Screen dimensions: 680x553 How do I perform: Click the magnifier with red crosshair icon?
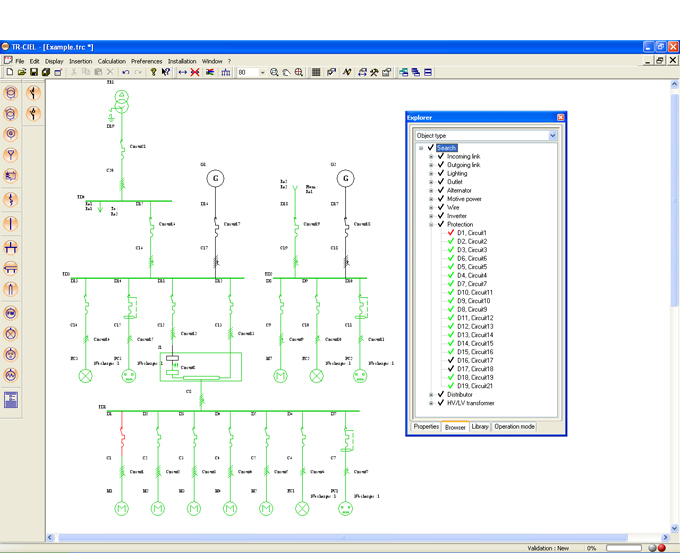pyautogui.click(x=299, y=72)
